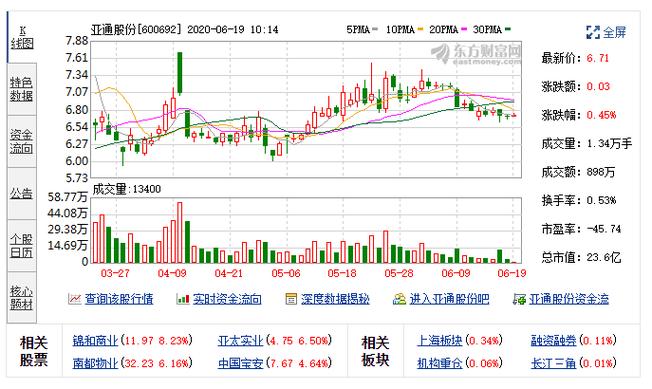
Task: Open the 机构重仓 sector link
Action: click(440, 363)
